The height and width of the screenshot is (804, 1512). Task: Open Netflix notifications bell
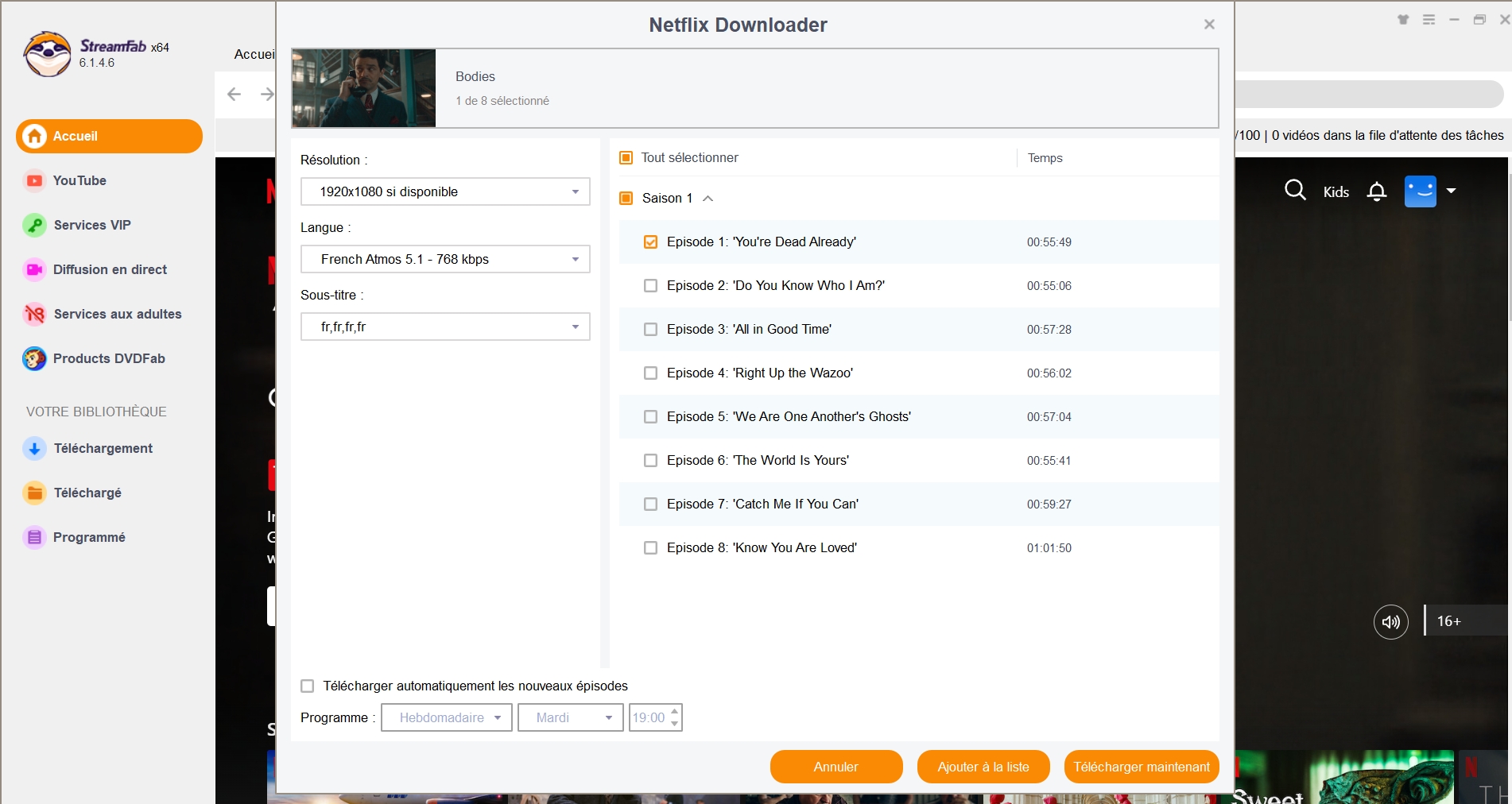[1377, 191]
